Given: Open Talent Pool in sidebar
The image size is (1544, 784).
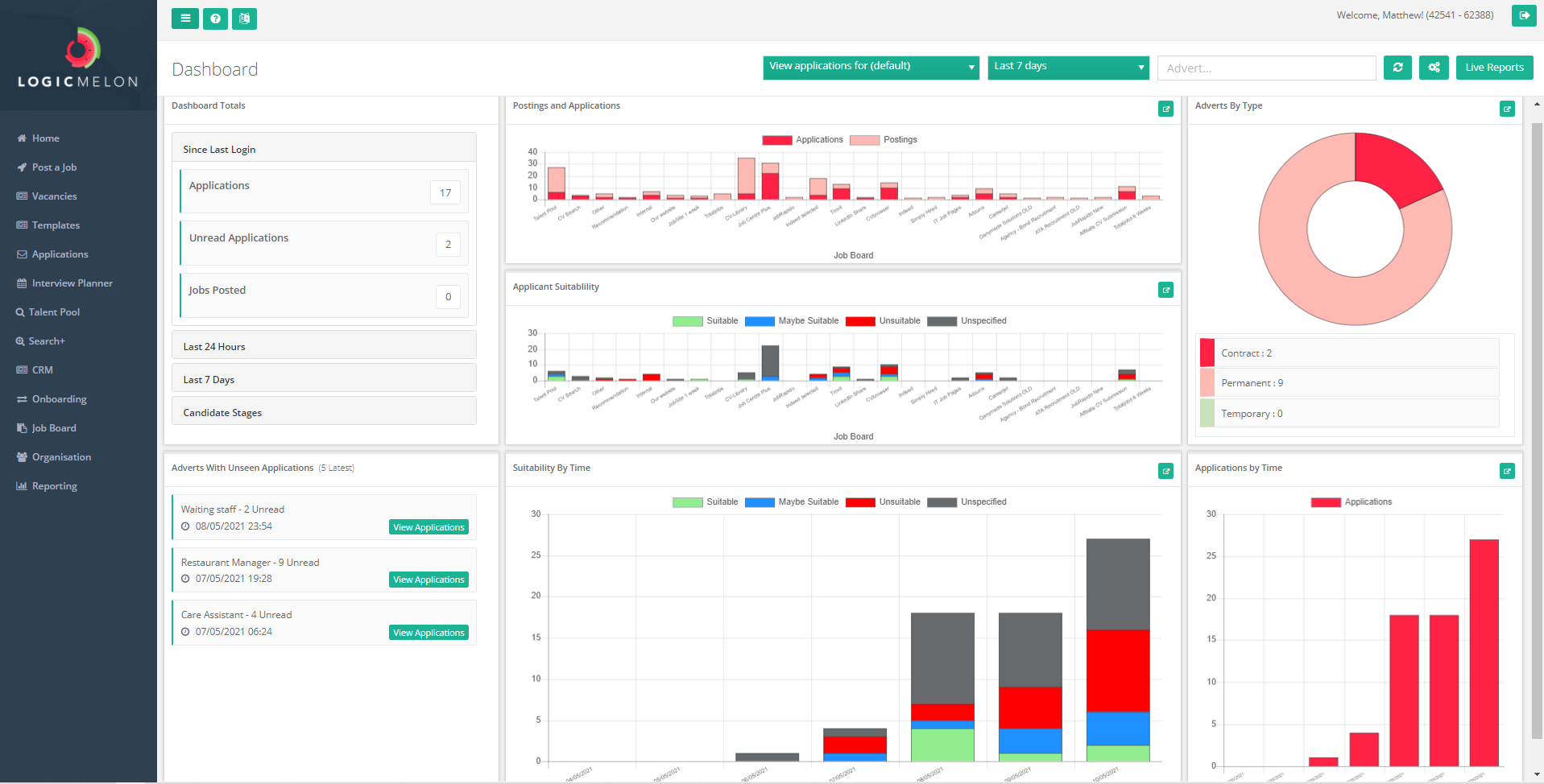Looking at the screenshot, I should coord(48,312).
